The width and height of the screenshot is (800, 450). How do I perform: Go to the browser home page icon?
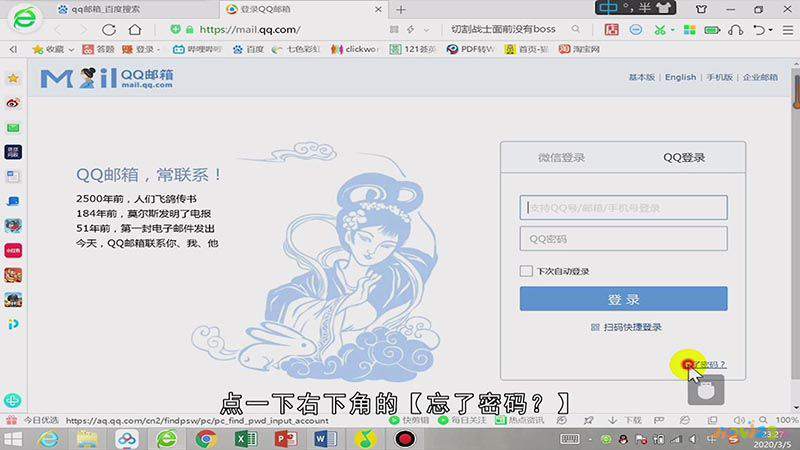pos(135,30)
